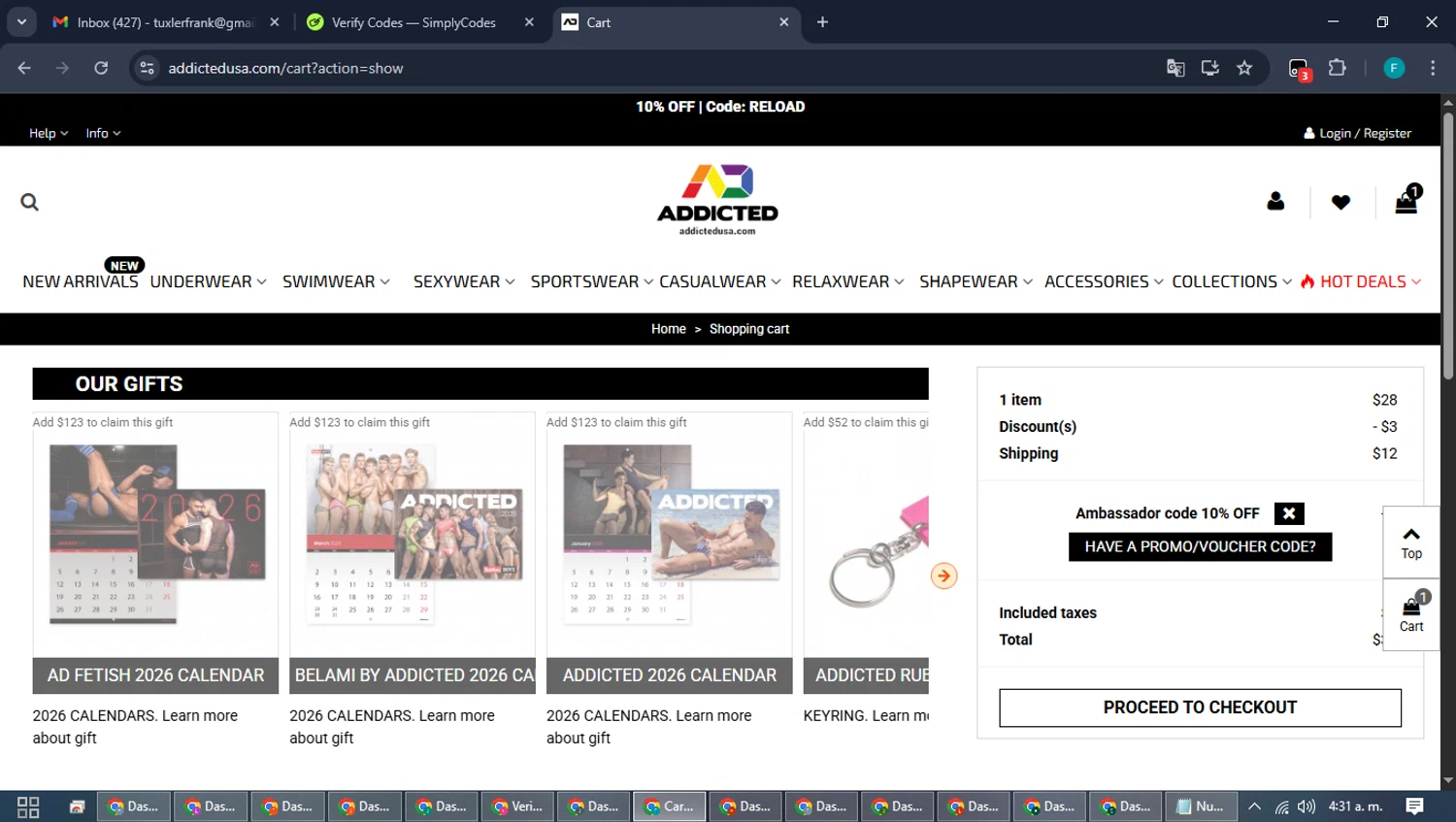Image resolution: width=1456 pixels, height=822 pixels.
Task: Remove the Ambassador code 10% OFF discount
Action: click(1289, 513)
